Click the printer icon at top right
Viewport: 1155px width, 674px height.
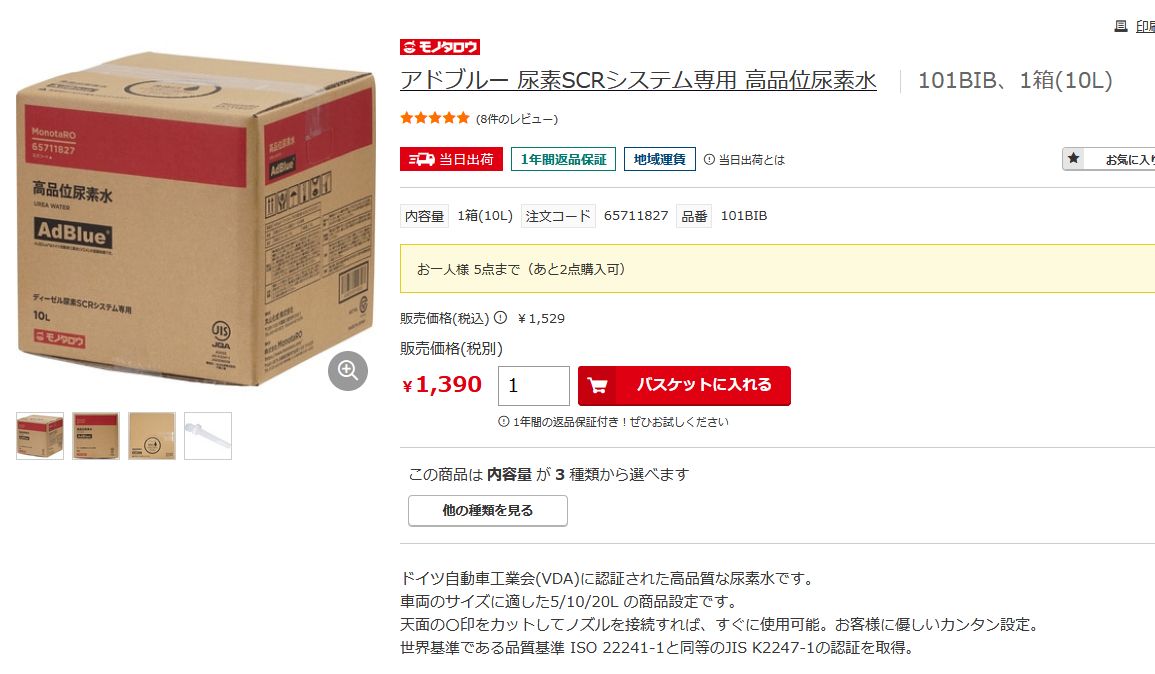(x=1120, y=27)
